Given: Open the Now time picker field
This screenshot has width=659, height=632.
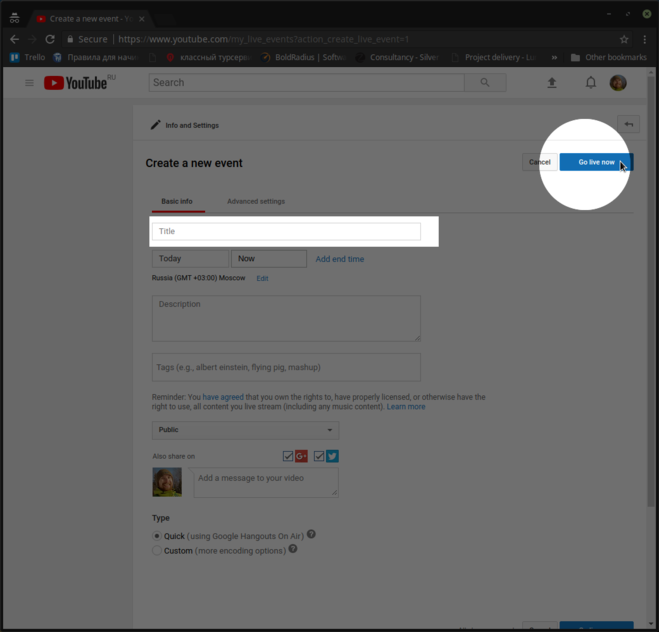Looking at the screenshot, I should [269, 258].
